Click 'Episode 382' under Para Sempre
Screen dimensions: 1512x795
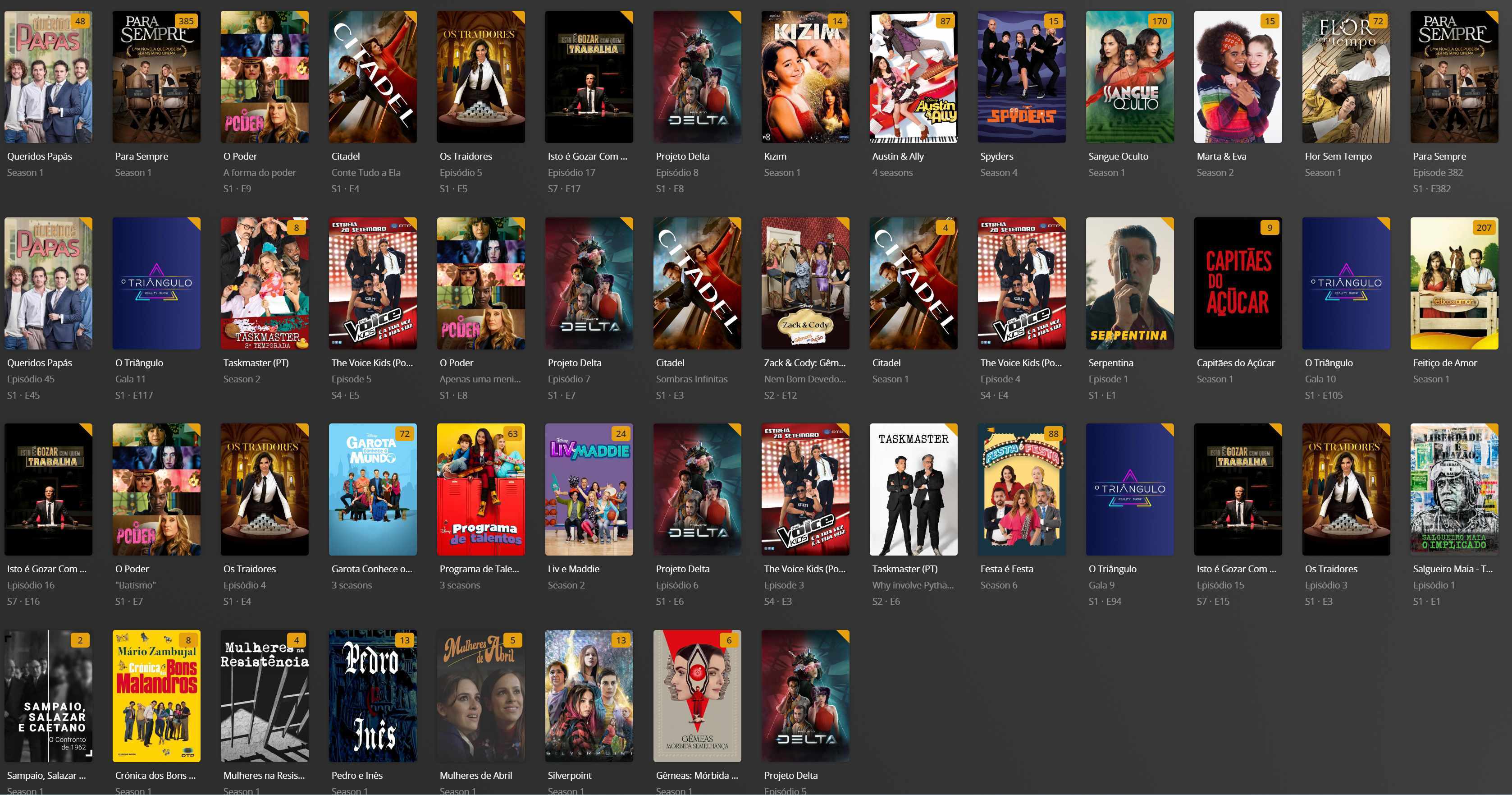(1438, 173)
